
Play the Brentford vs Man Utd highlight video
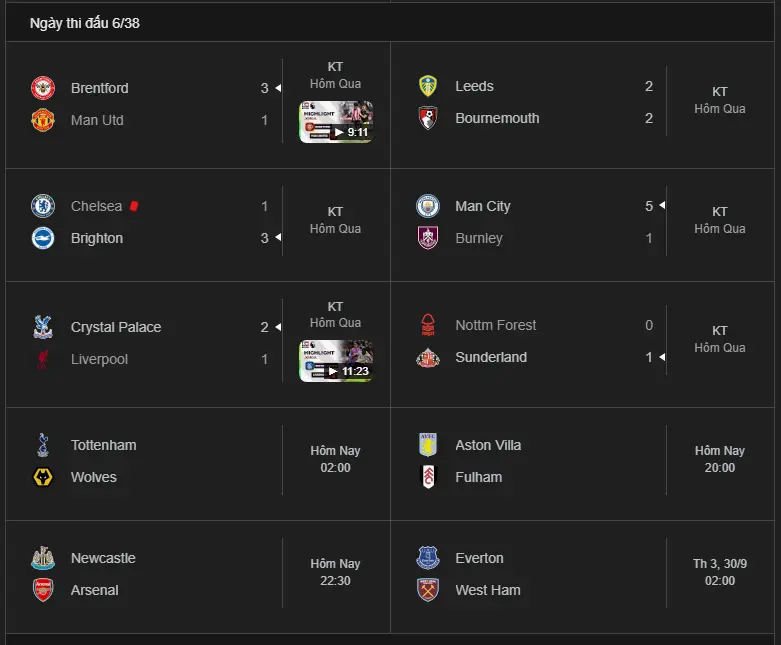point(336,122)
